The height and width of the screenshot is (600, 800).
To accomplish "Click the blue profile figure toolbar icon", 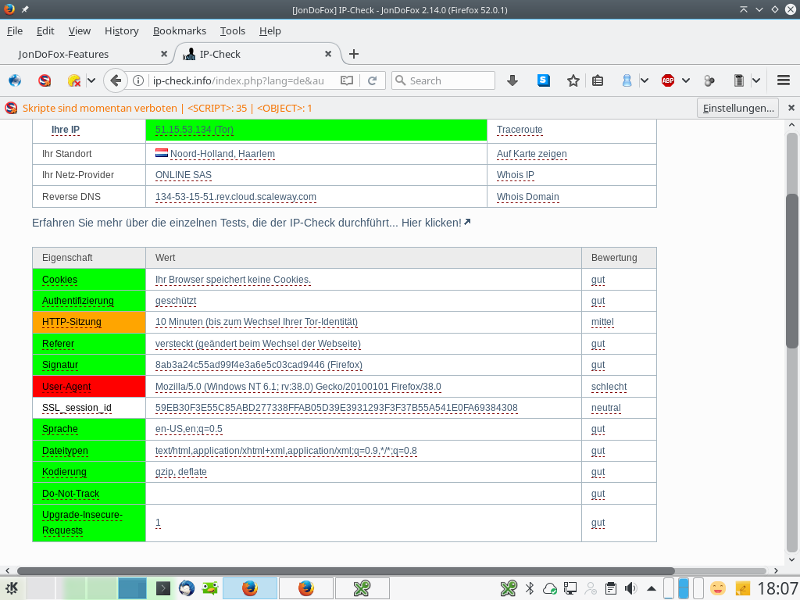I will [627, 81].
